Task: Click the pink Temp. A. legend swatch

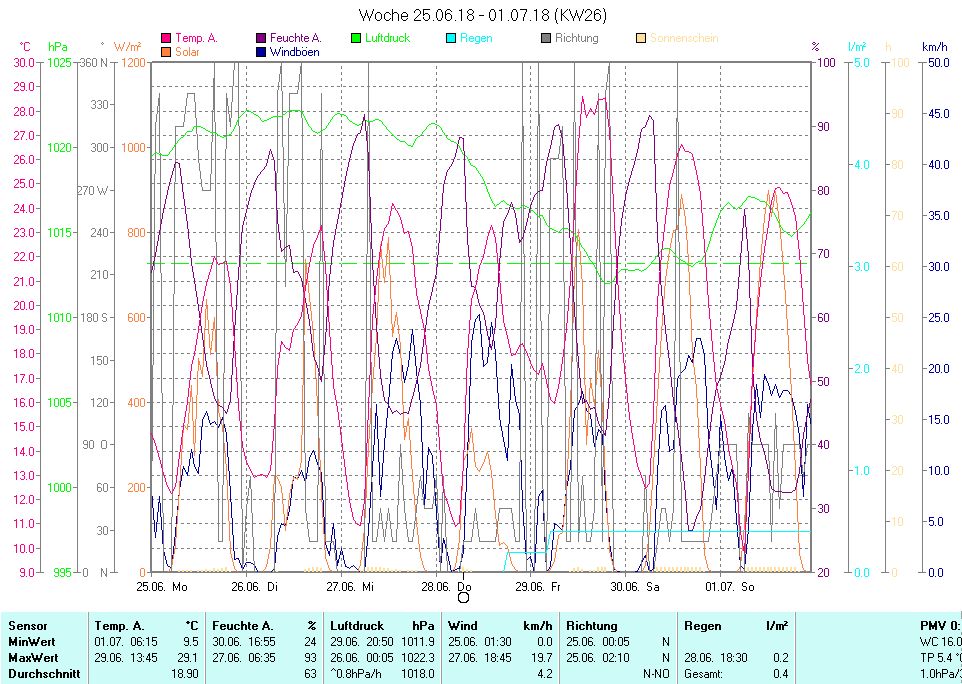Action: click(x=166, y=38)
